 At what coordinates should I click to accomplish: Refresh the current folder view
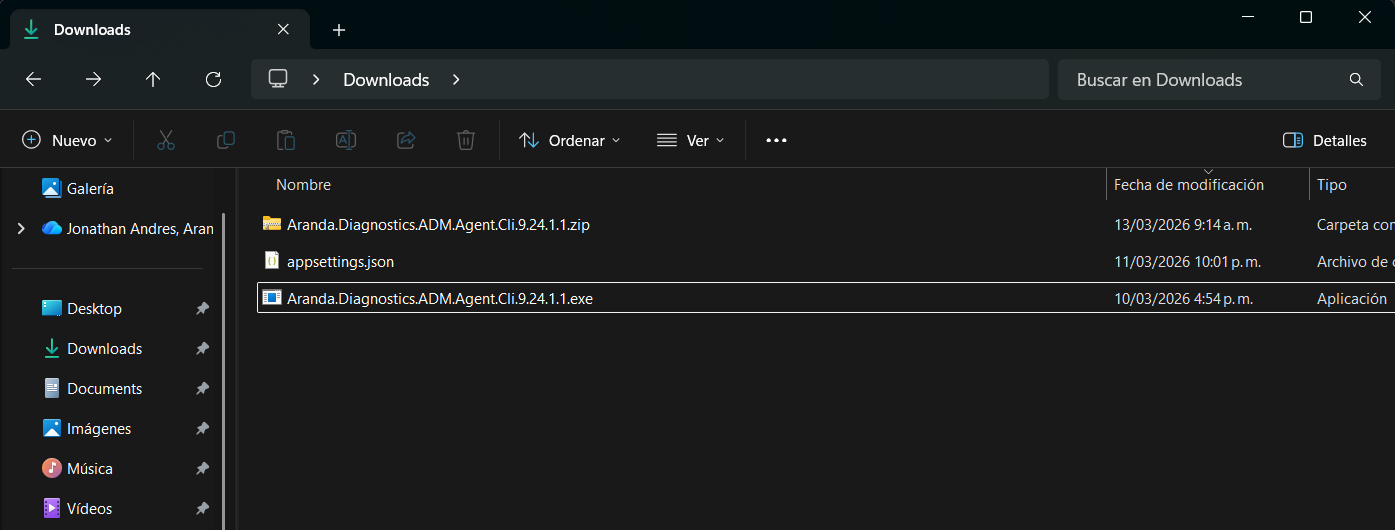213,80
